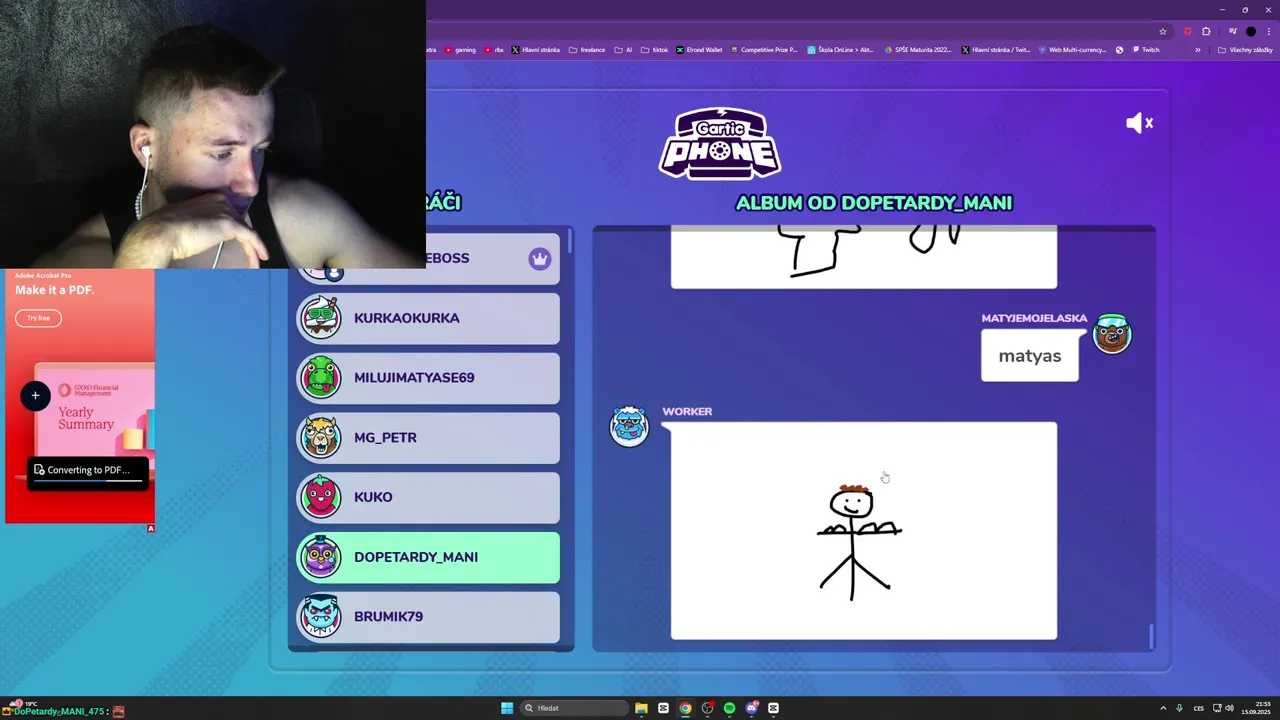Open the clock showing 21:53
Screen dimensions: 1280x720
[1256, 708]
